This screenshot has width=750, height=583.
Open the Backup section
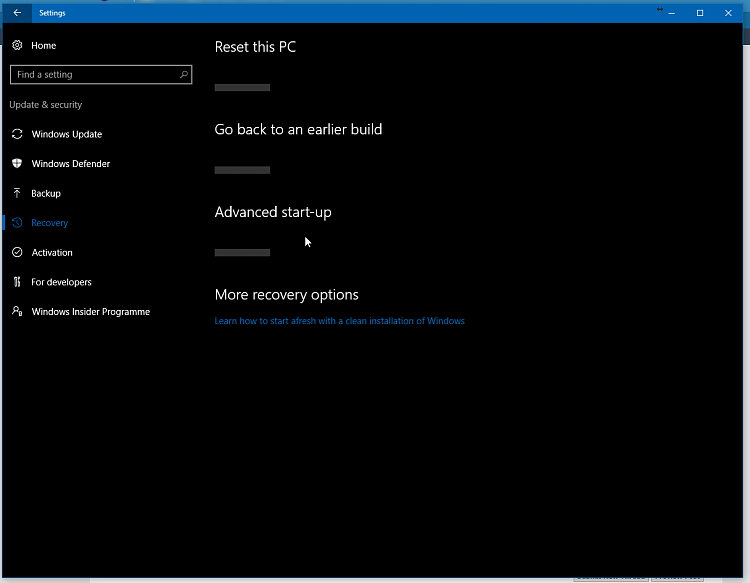click(x=46, y=193)
